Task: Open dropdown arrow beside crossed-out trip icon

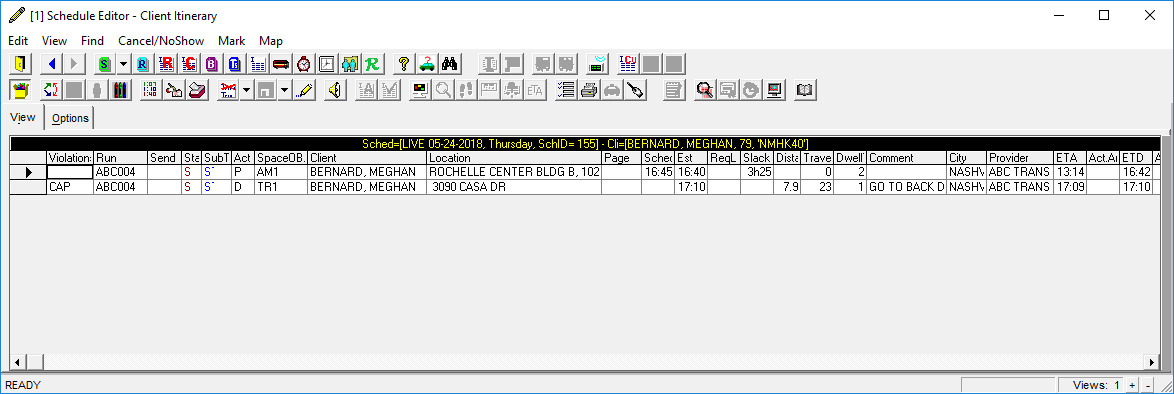Action: 245,90
